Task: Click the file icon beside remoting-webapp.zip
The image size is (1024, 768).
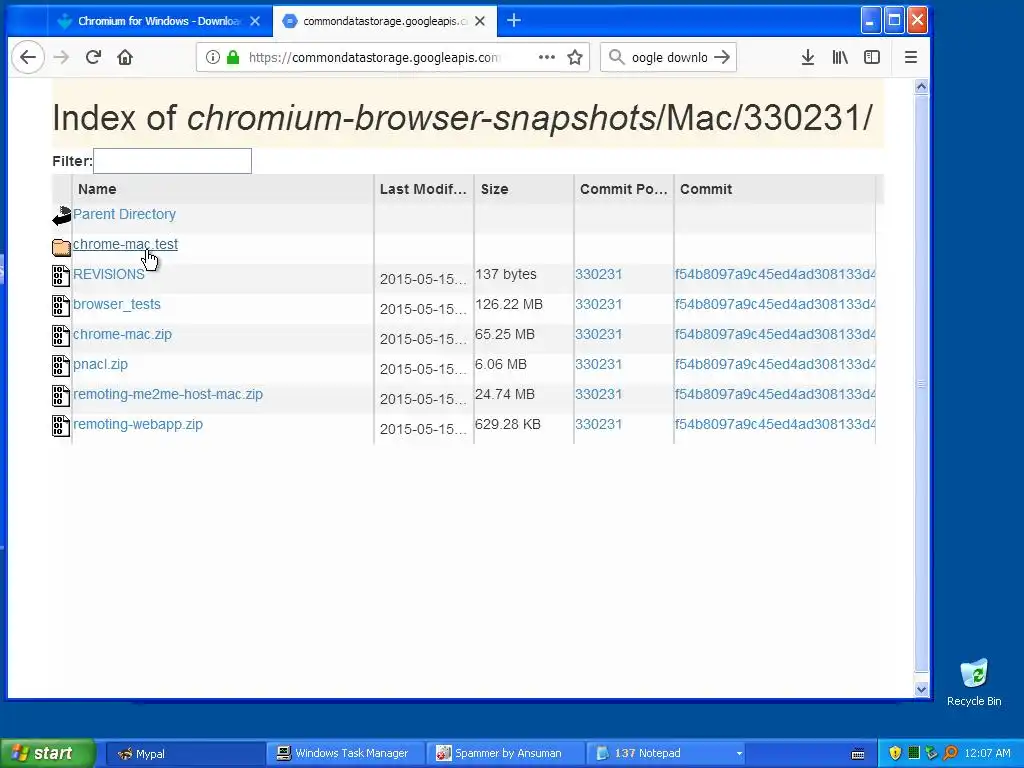Action: point(61,426)
